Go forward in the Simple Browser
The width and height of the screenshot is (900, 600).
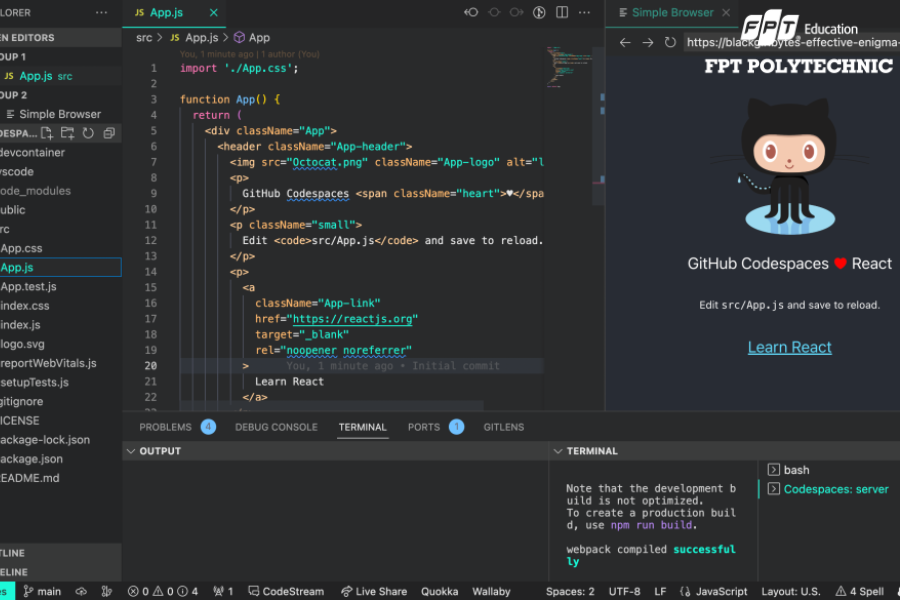pos(647,42)
